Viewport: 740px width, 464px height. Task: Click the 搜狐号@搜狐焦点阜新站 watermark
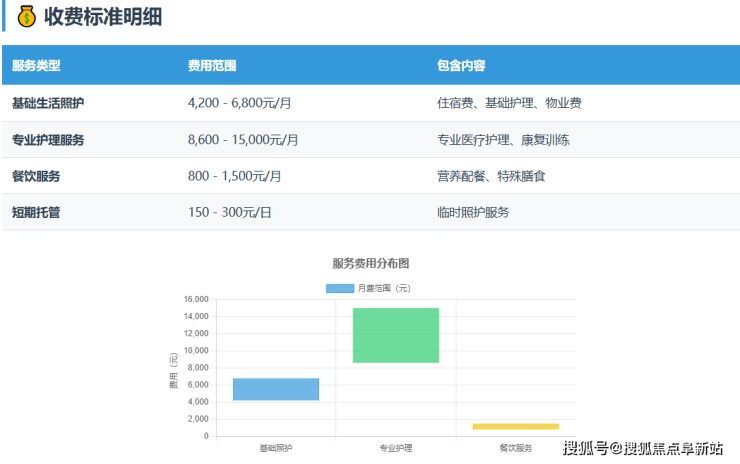pos(644,447)
